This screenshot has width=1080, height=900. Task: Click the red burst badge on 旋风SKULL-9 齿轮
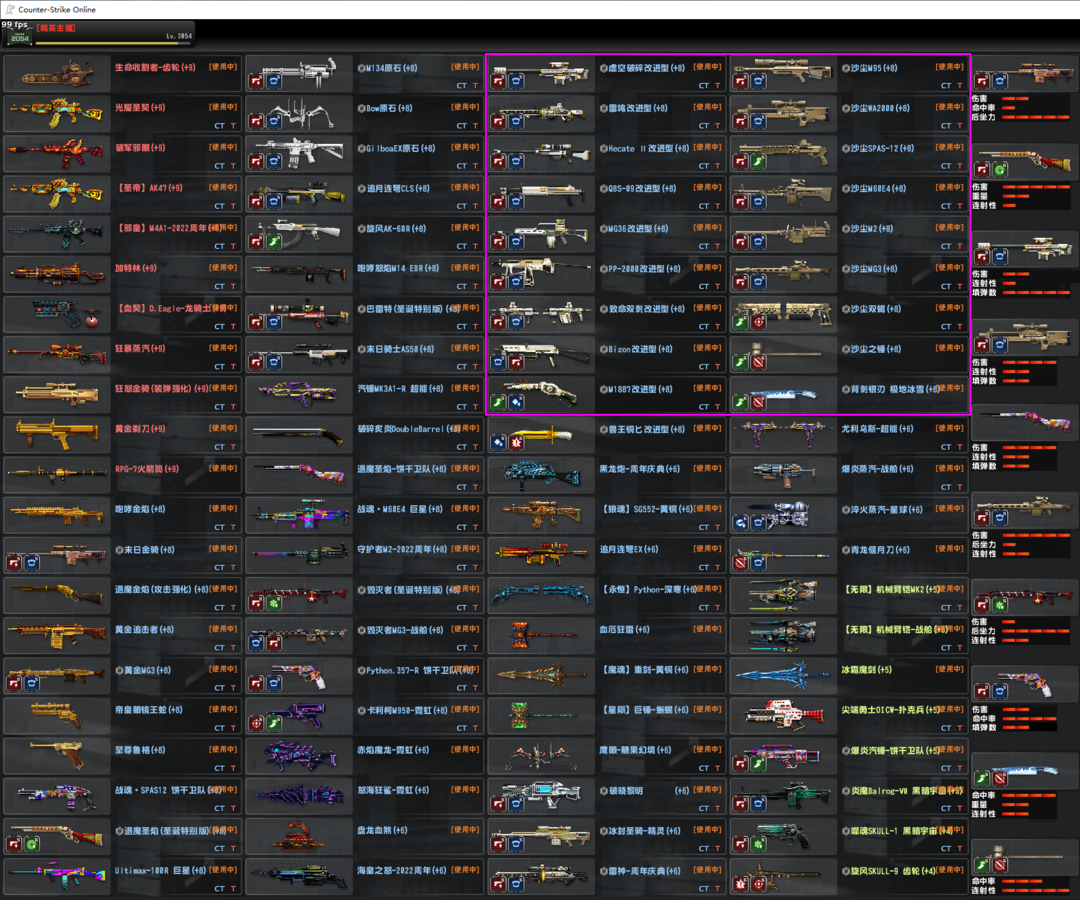click(x=740, y=884)
